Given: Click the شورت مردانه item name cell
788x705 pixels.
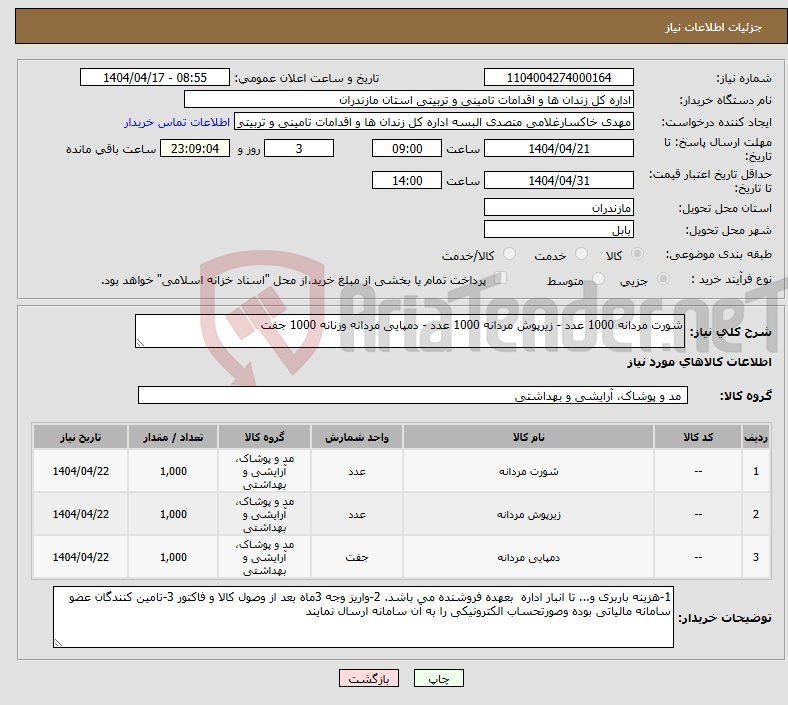Looking at the screenshot, I should pyautogui.click(x=528, y=471).
